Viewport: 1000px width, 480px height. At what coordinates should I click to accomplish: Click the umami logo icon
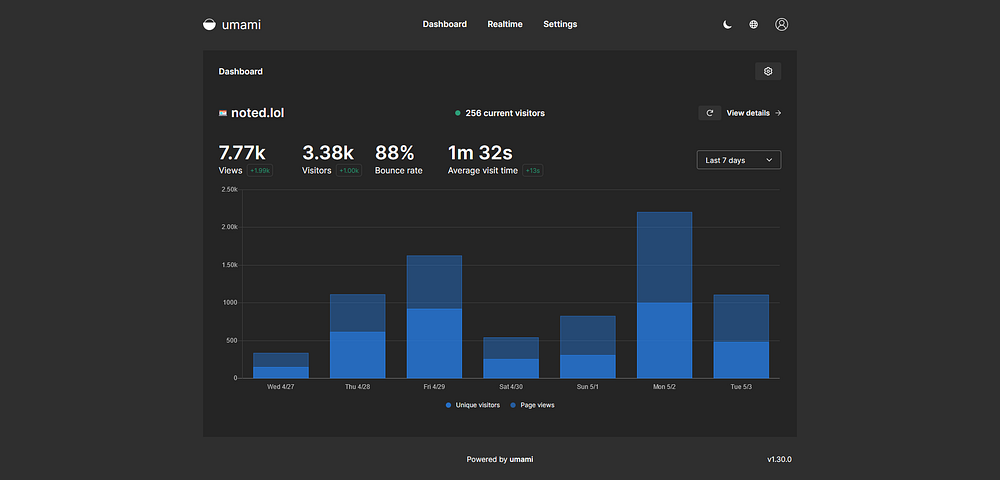(x=209, y=24)
